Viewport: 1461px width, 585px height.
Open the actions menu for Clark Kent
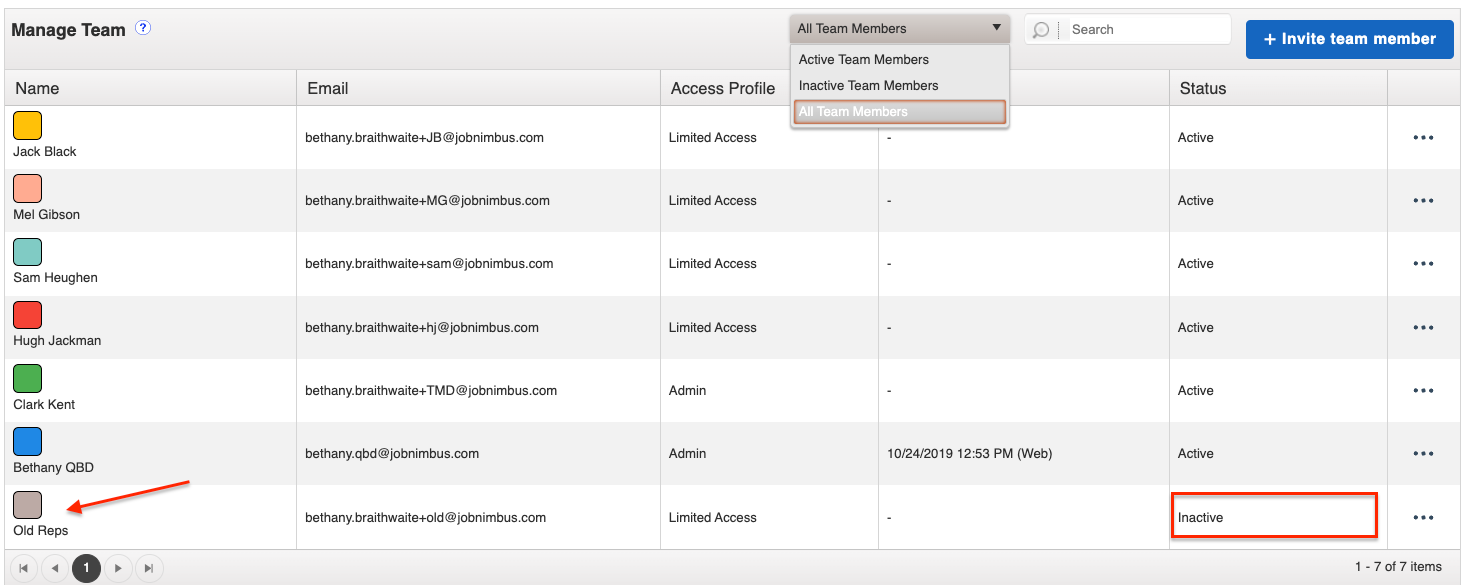(x=1423, y=390)
